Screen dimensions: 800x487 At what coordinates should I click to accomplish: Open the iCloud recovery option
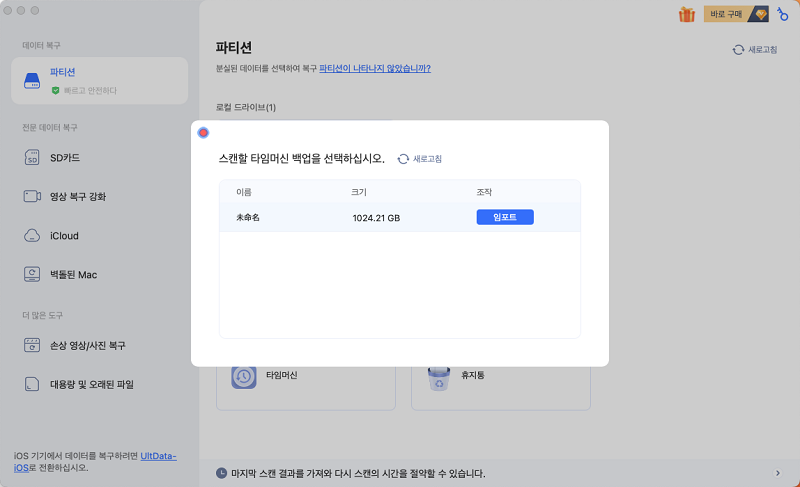[x=64, y=236]
